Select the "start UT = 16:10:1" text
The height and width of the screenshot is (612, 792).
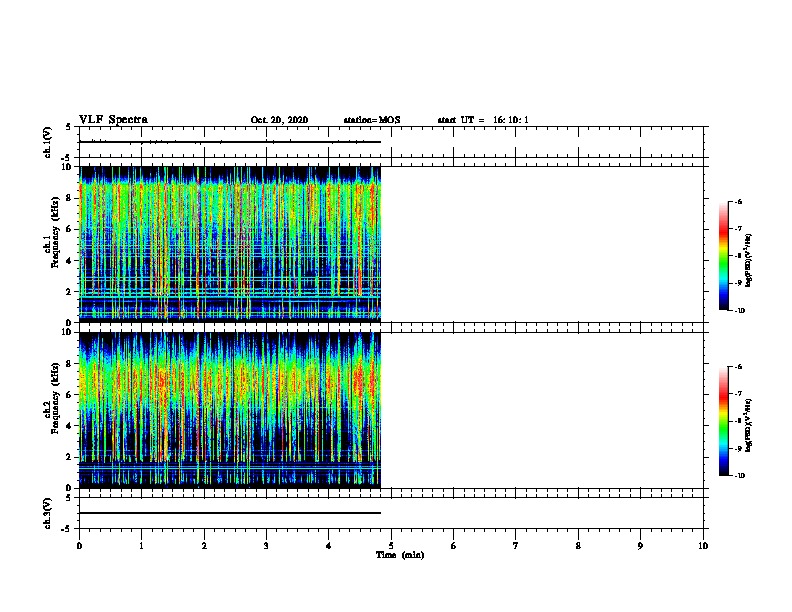(x=483, y=120)
